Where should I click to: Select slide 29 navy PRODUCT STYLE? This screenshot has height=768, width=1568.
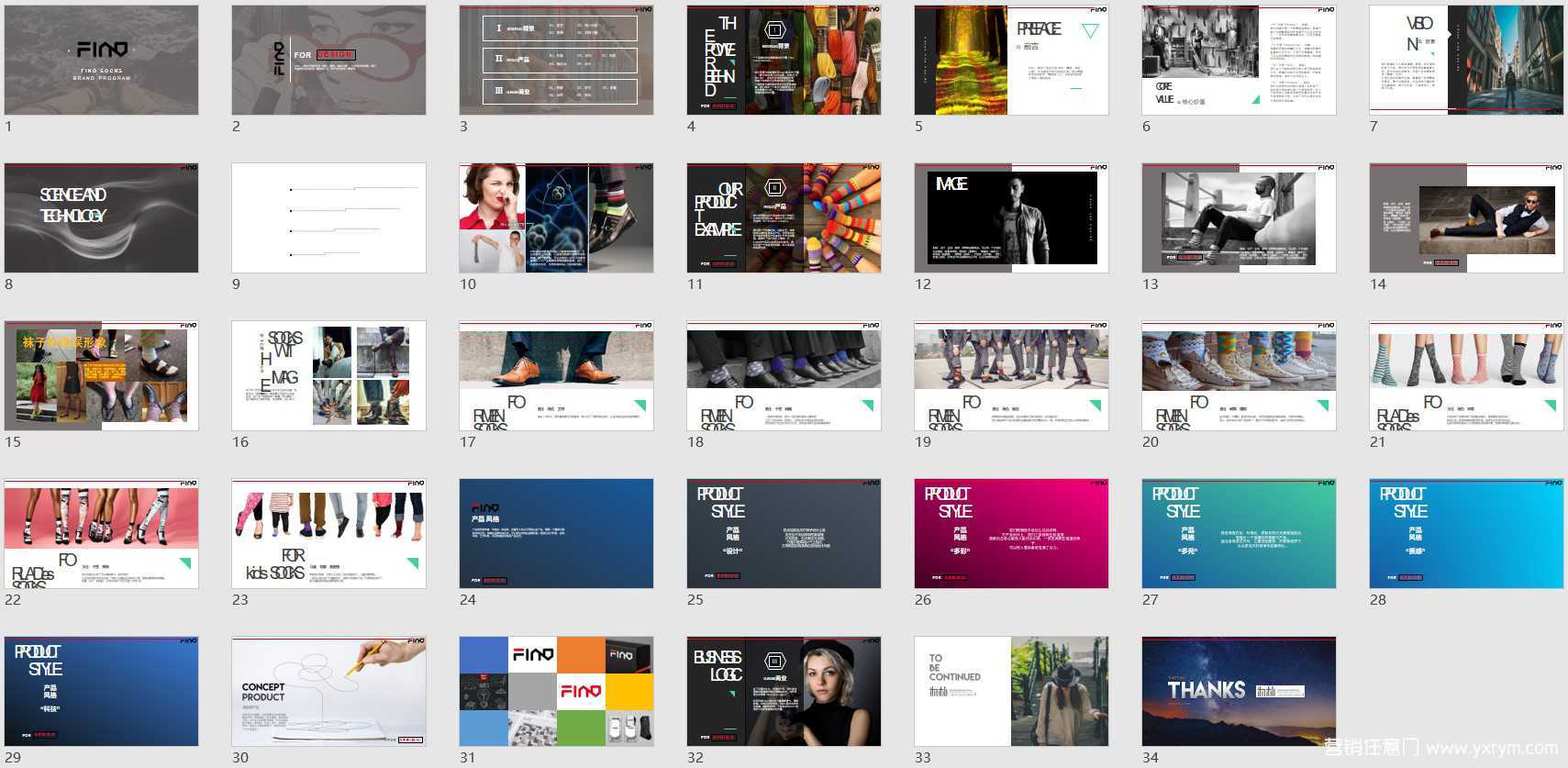[x=101, y=691]
